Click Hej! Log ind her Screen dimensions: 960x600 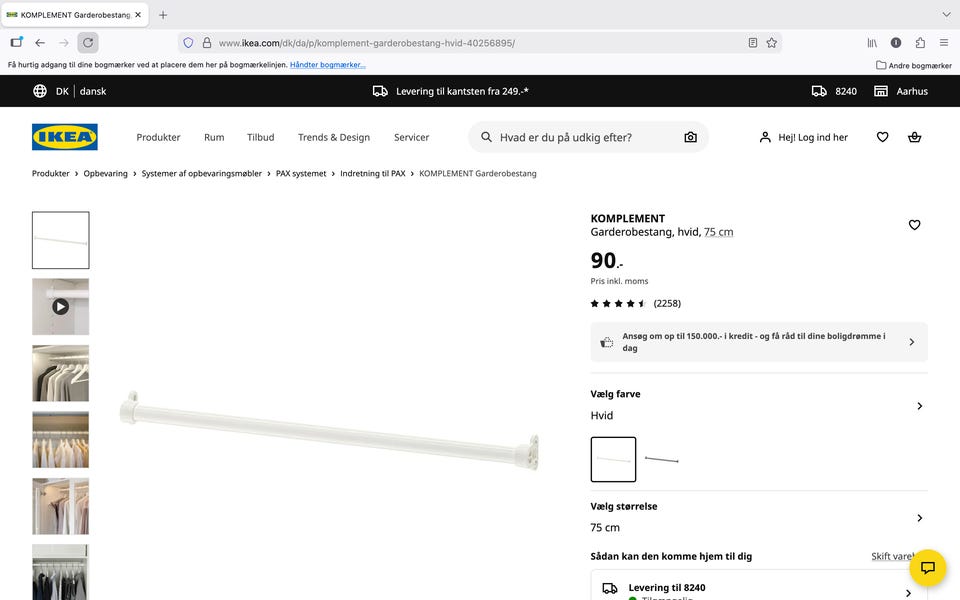click(x=803, y=137)
